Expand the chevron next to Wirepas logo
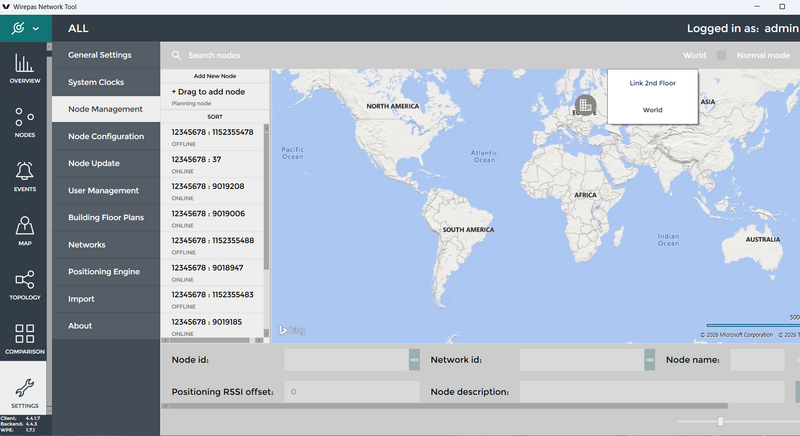This screenshot has width=800, height=436. [x=36, y=29]
